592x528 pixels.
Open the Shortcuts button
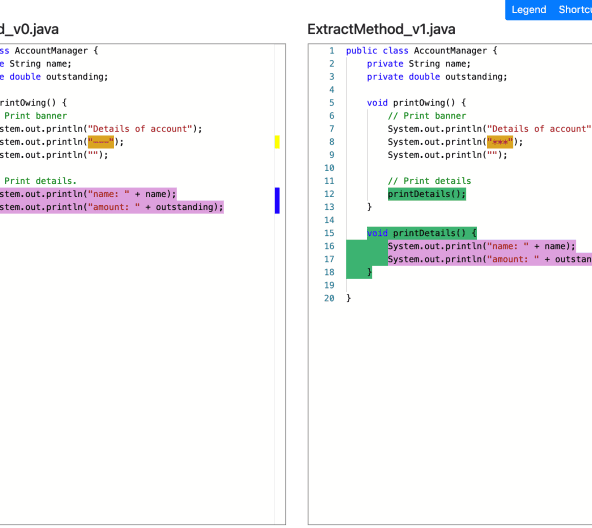575,9
